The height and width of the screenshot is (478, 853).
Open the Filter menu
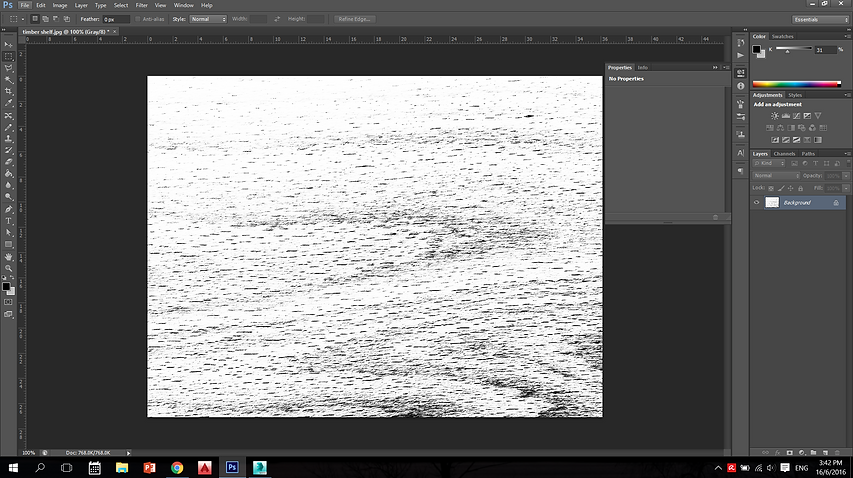[141, 5]
